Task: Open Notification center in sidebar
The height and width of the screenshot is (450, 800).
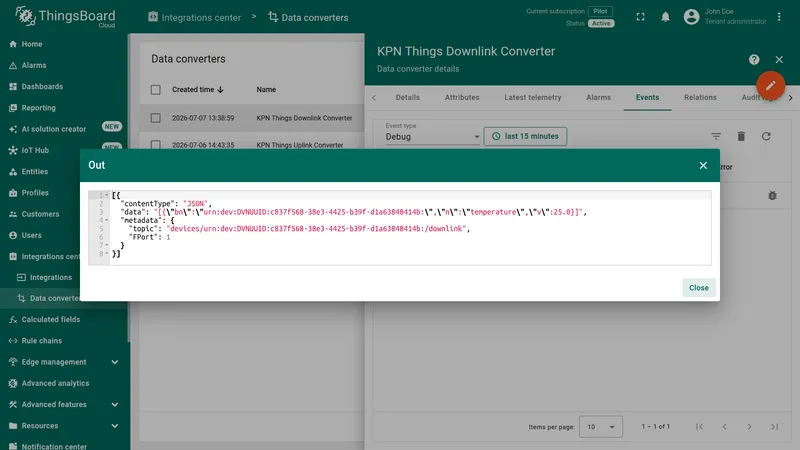Action: [64, 446]
